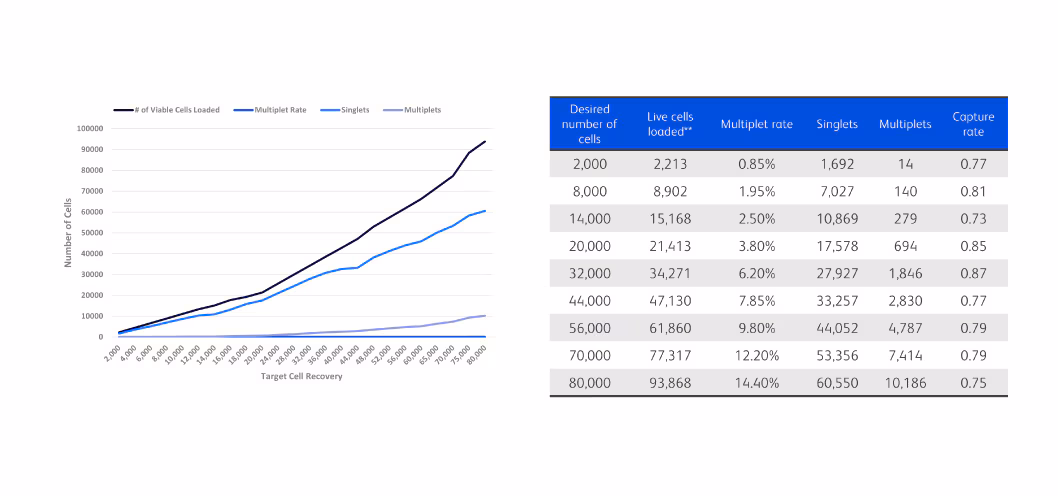1058x496 pixels.
Task: Click the 'Multiplet rate' table header
Action: (x=756, y=124)
